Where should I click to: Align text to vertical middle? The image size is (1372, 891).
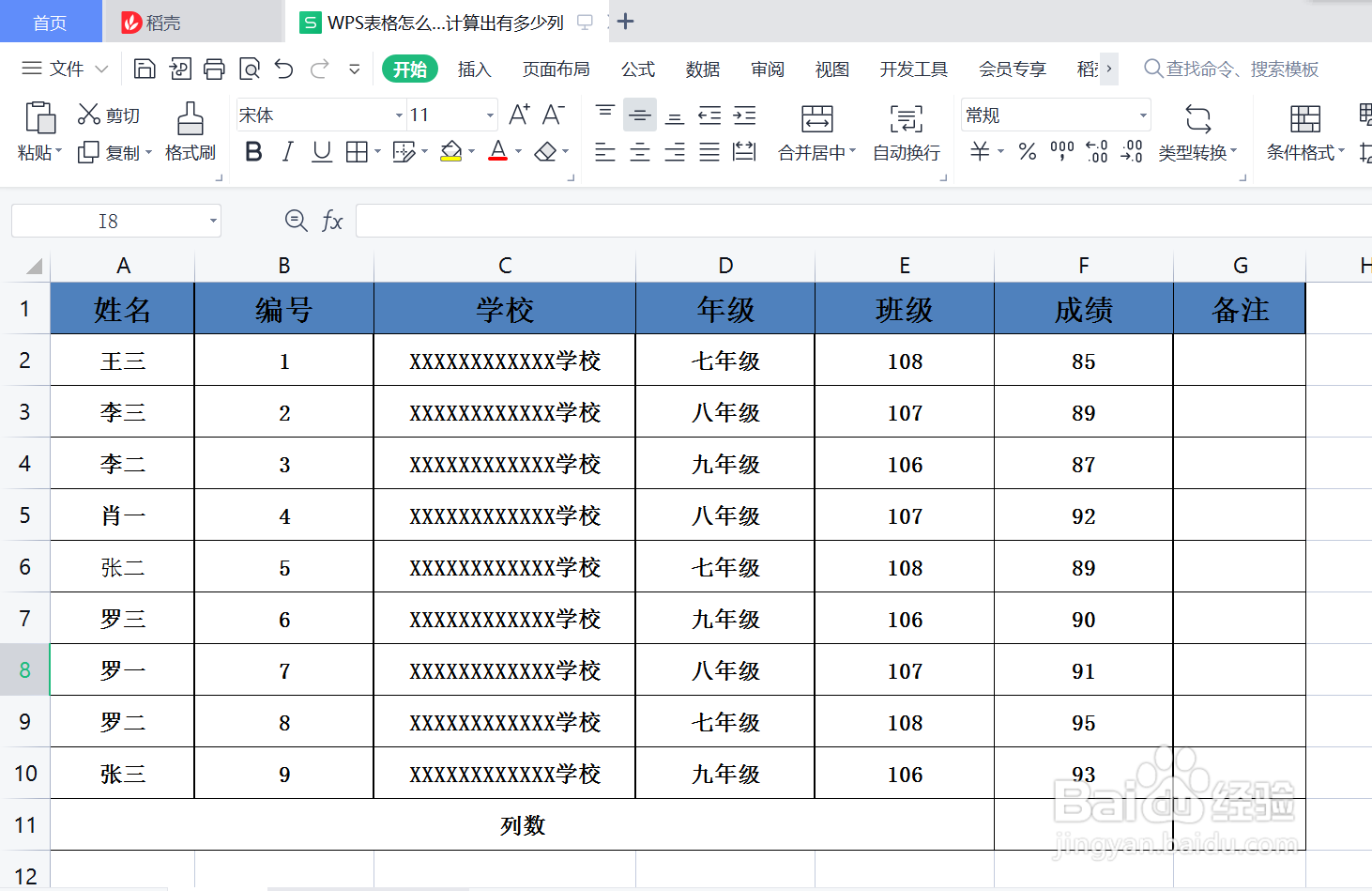point(640,115)
